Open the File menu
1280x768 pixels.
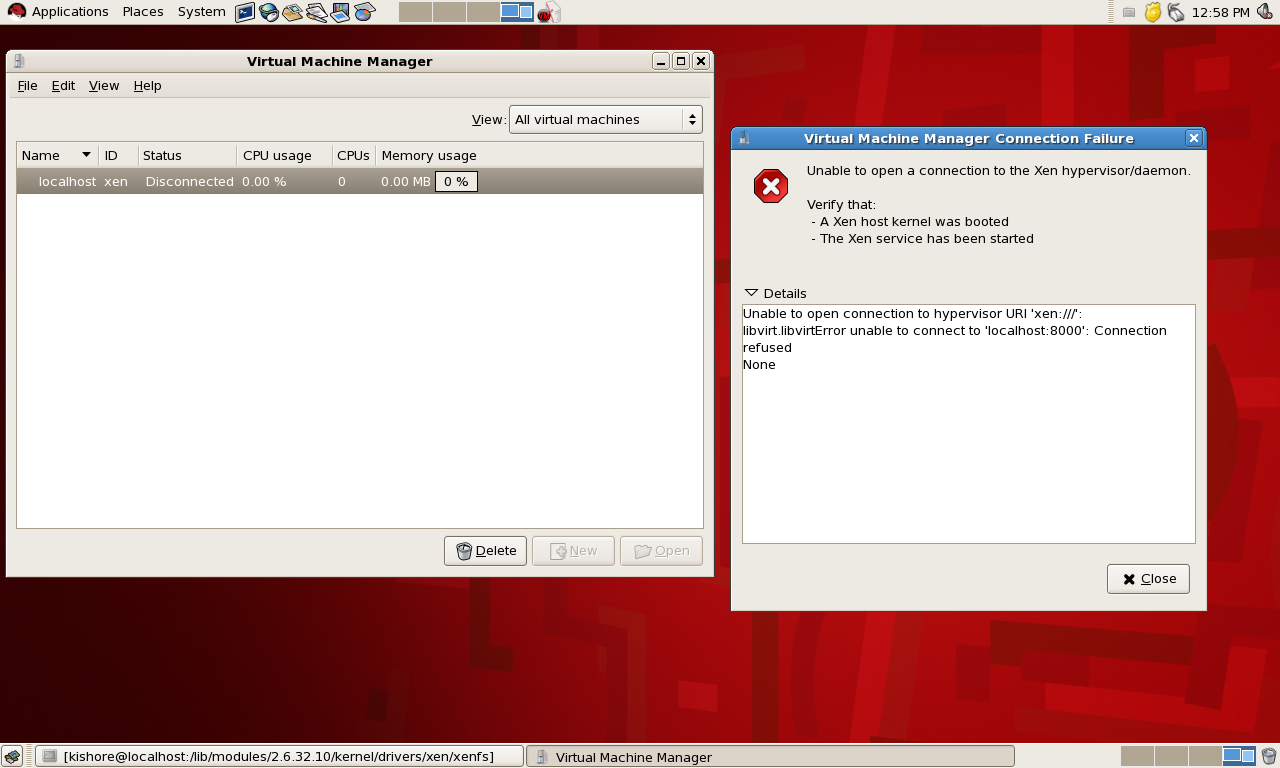point(27,86)
